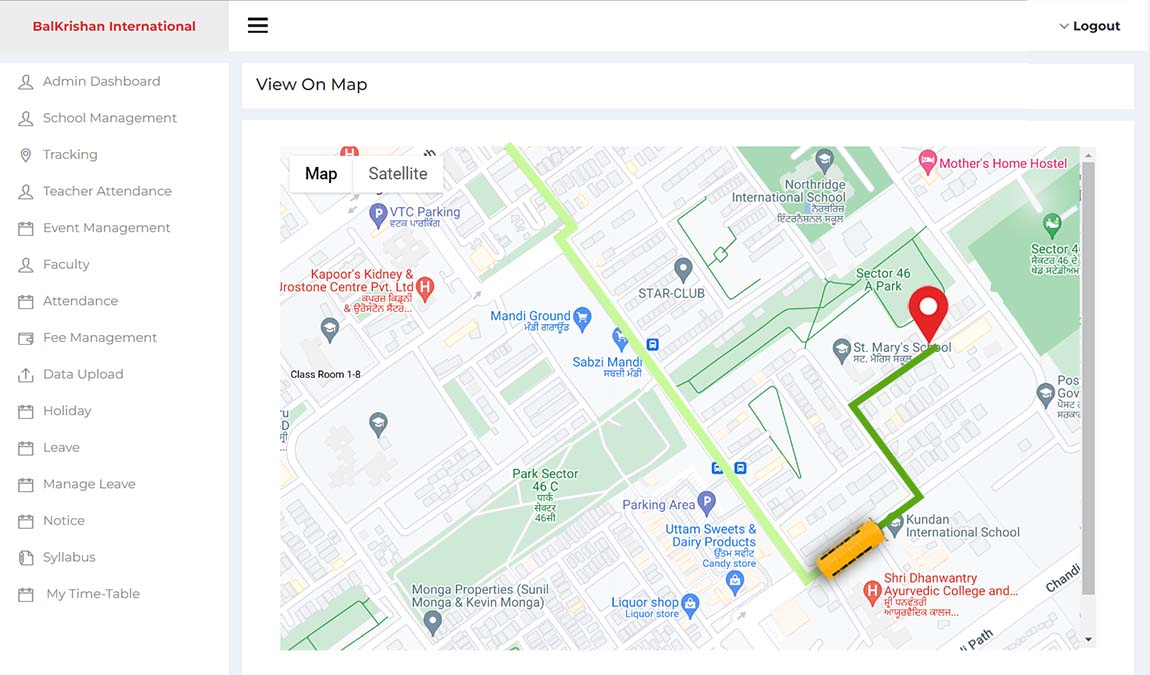
Task: Click the Data Upload icon
Action: pyautogui.click(x=25, y=373)
